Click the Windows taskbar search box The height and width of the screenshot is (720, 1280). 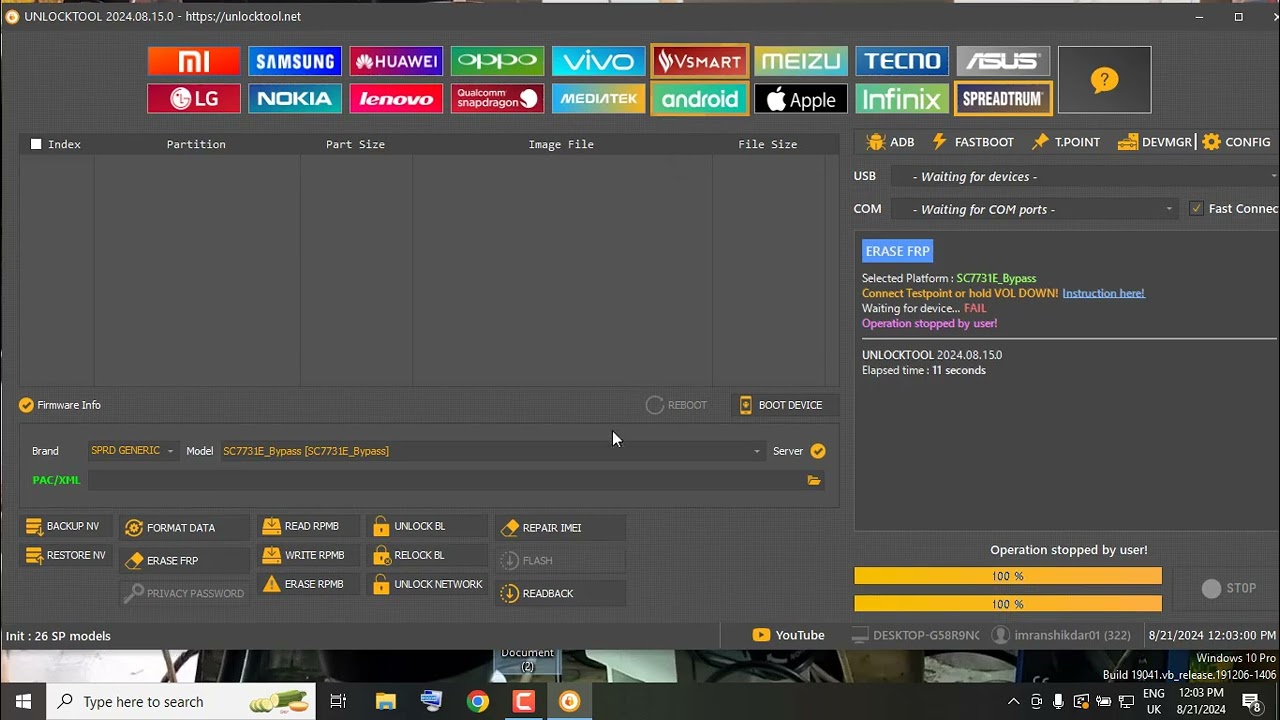click(181, 702)
